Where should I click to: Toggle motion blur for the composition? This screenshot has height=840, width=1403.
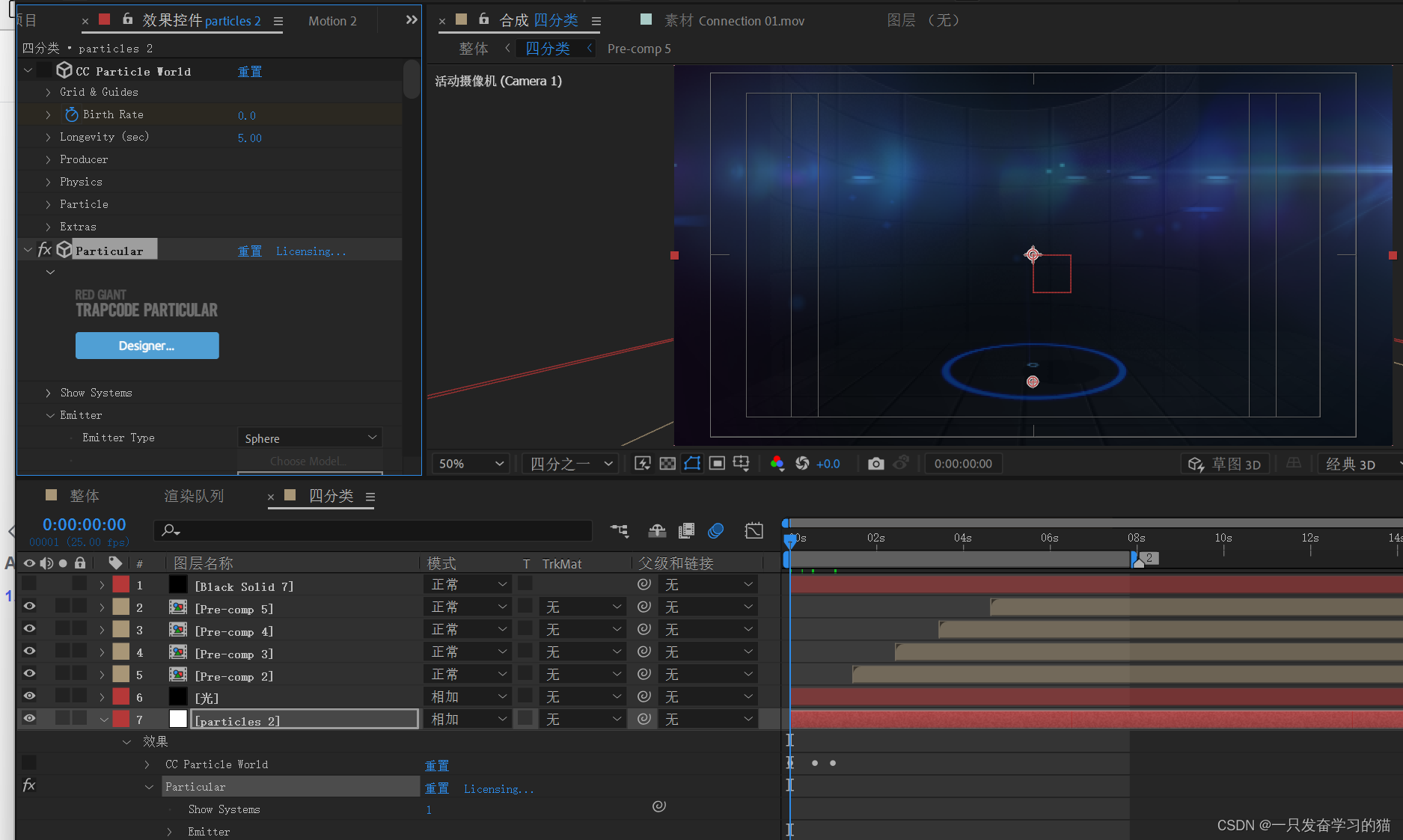(x=716, y=531)
